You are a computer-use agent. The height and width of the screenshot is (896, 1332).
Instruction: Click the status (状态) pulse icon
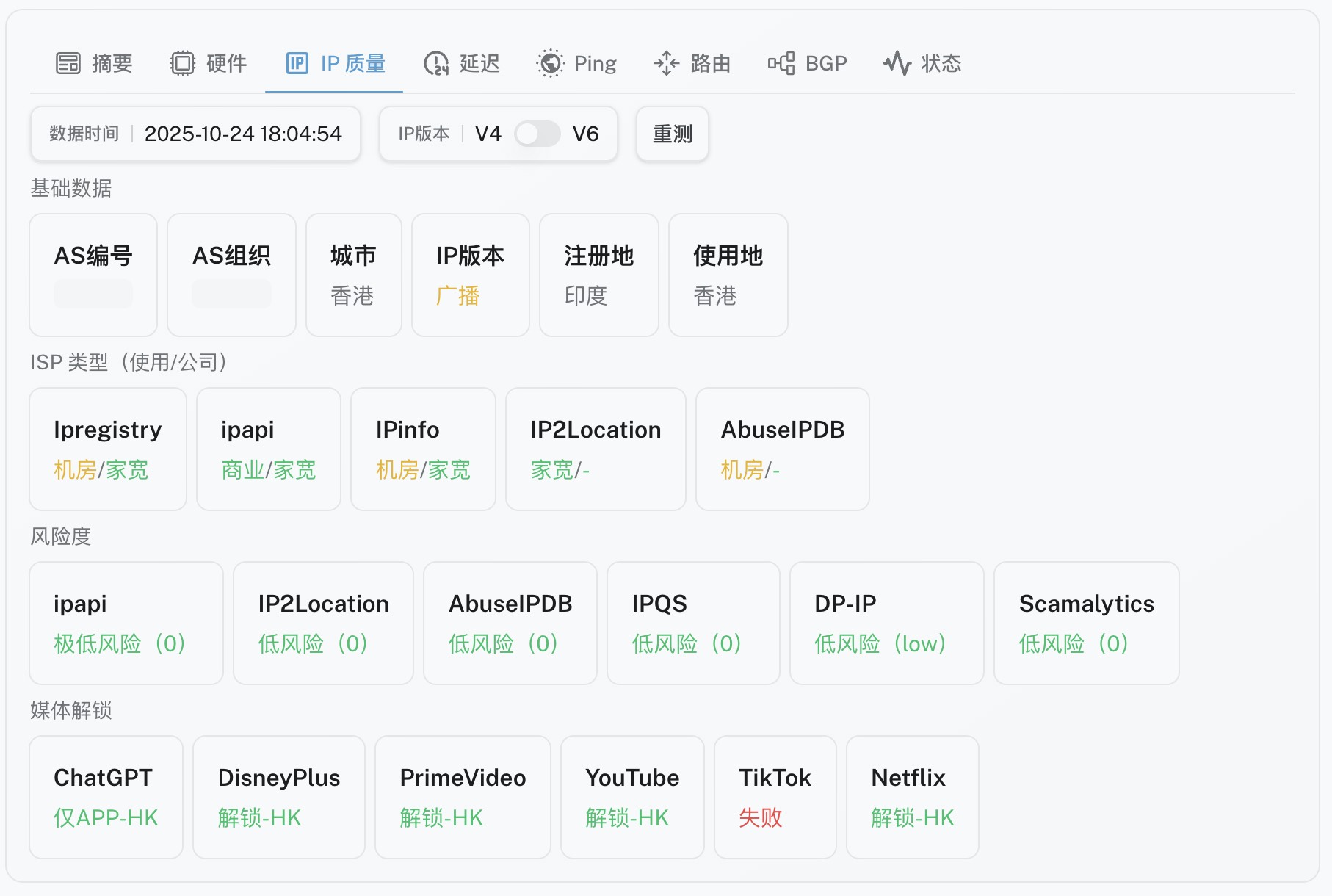pos(897,64)
